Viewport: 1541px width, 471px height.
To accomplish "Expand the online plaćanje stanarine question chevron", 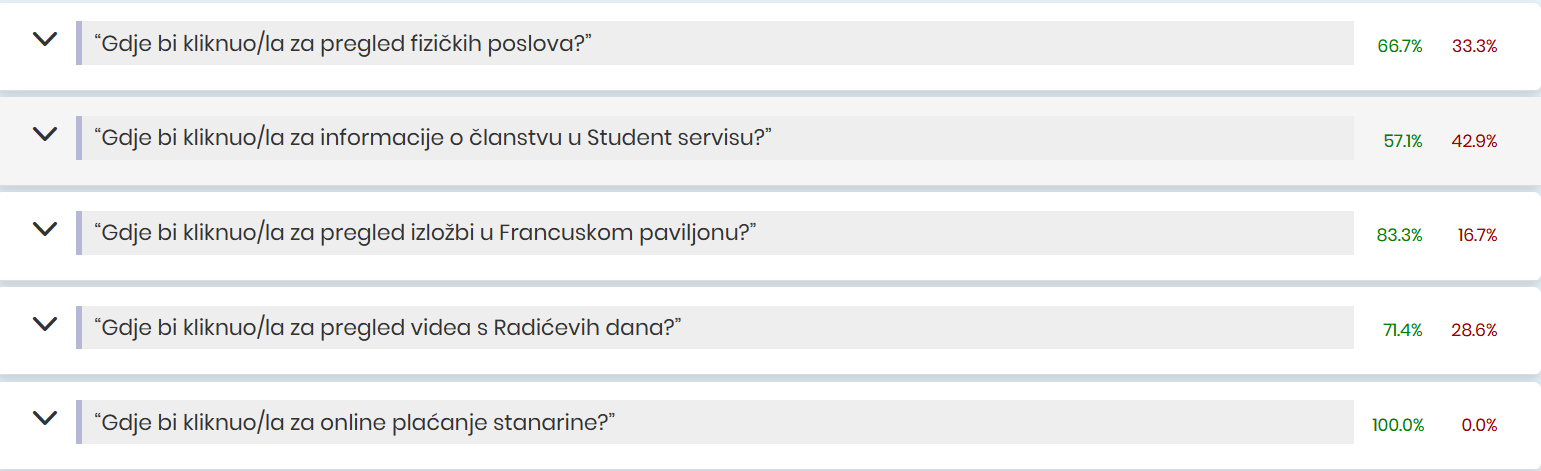I will (x=44, y=419).
